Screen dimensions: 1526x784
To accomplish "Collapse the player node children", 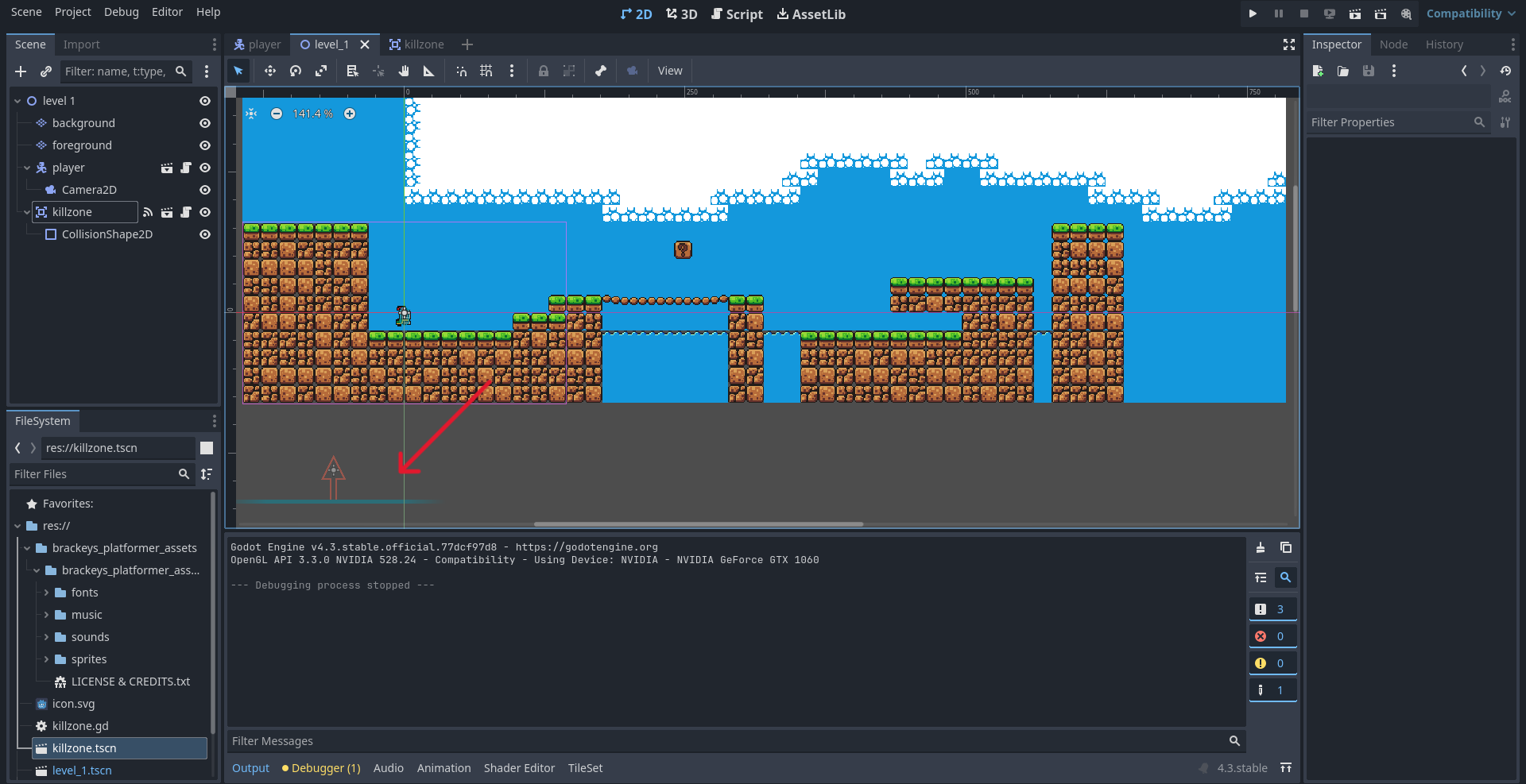I will 27,168.
